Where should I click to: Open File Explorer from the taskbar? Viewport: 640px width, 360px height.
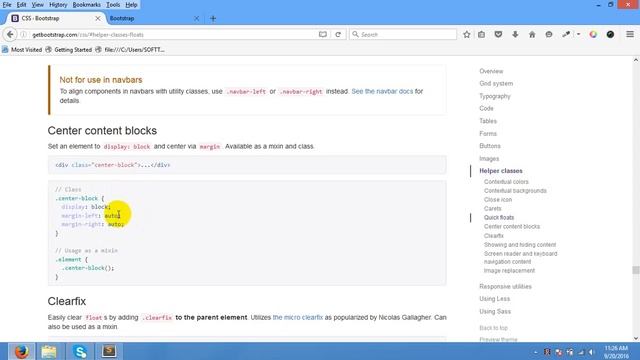click(x=49, y=351)
